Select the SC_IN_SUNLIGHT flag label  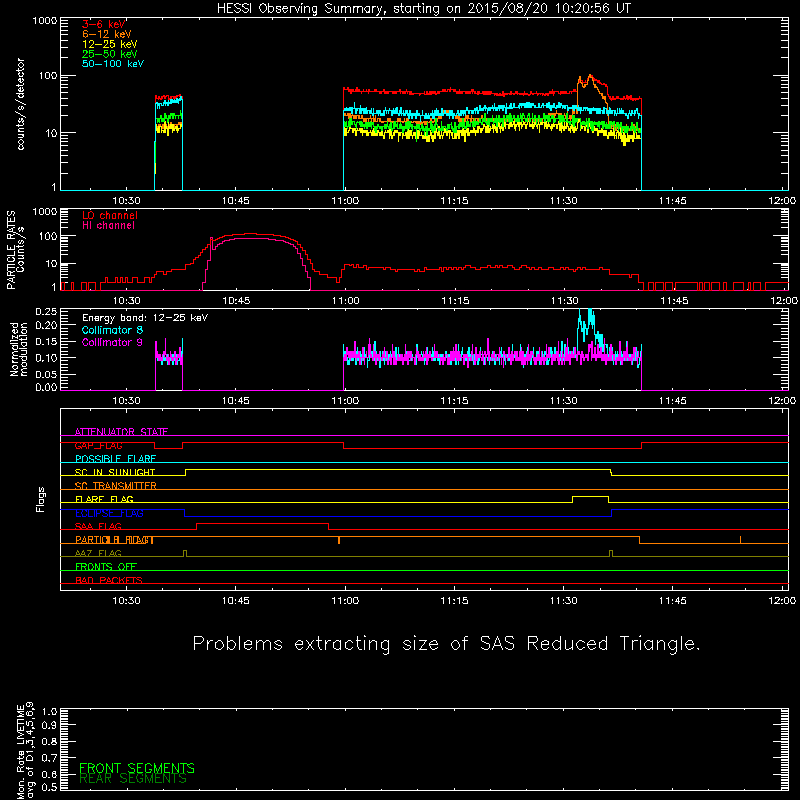115,472
